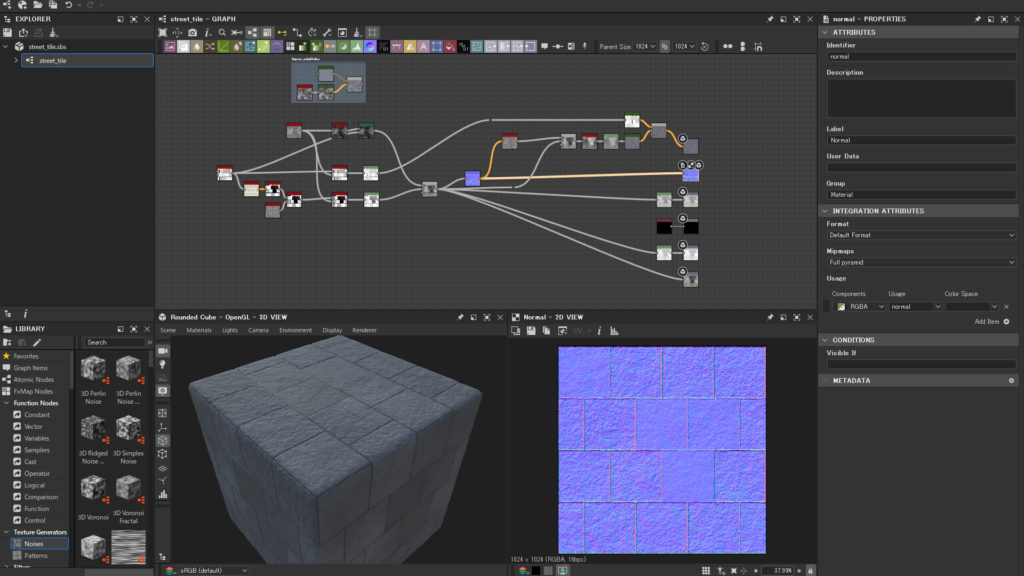Image resolution: width=1024 pixels, height=576 pixels.
Task: Click the Library Search field
Action: (x=114, y=342)
